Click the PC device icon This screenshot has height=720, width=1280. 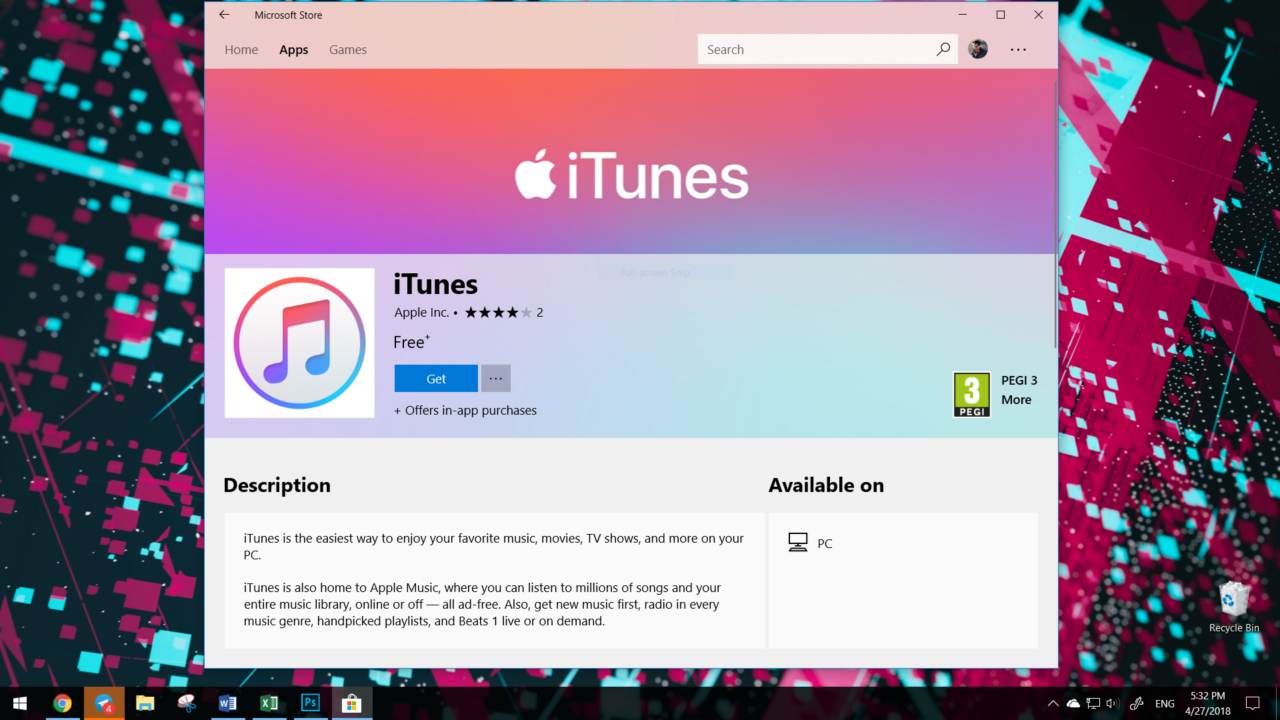coord(798,543)
